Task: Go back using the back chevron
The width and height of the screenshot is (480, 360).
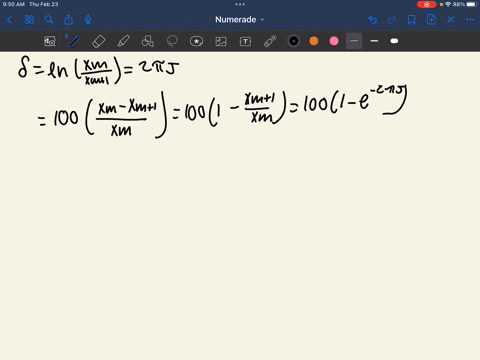Action: click(x=10, y=20)
